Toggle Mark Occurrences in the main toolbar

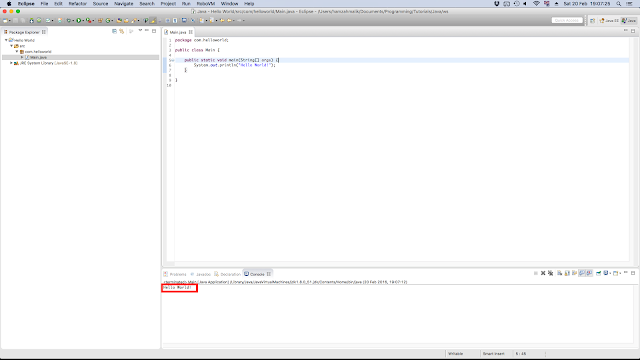point(153,20)
